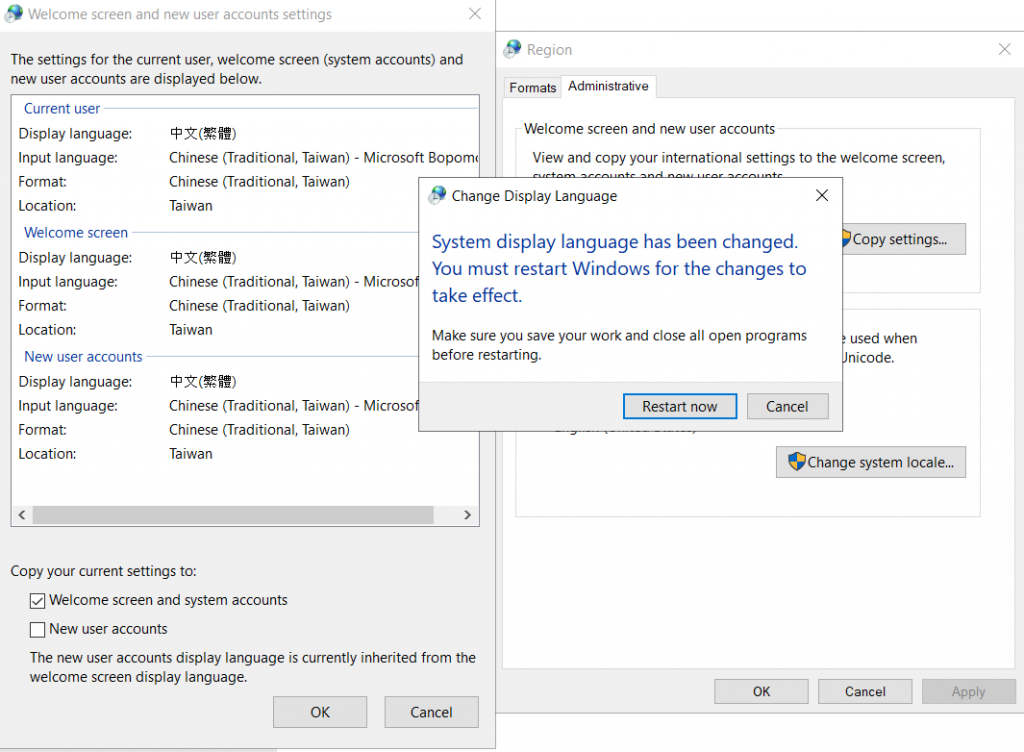1024x752 pixels.
Task: Click 'Copy your current settings to:' label
Action: coord(103,571)
